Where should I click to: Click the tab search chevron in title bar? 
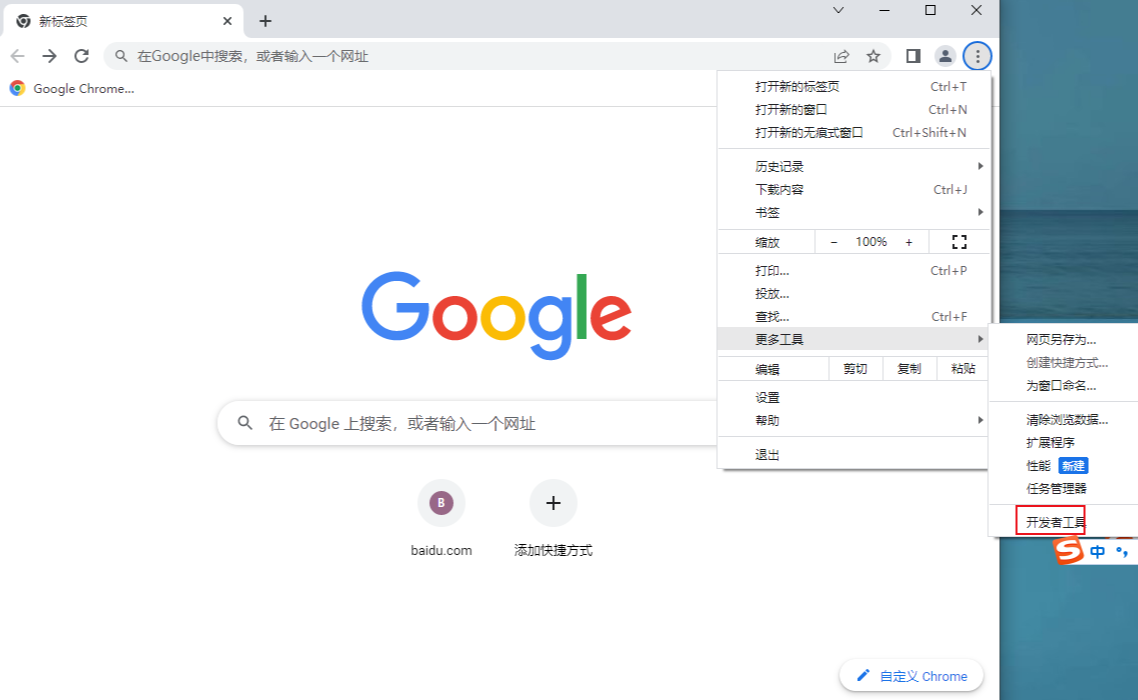click(x=838, y=10)
